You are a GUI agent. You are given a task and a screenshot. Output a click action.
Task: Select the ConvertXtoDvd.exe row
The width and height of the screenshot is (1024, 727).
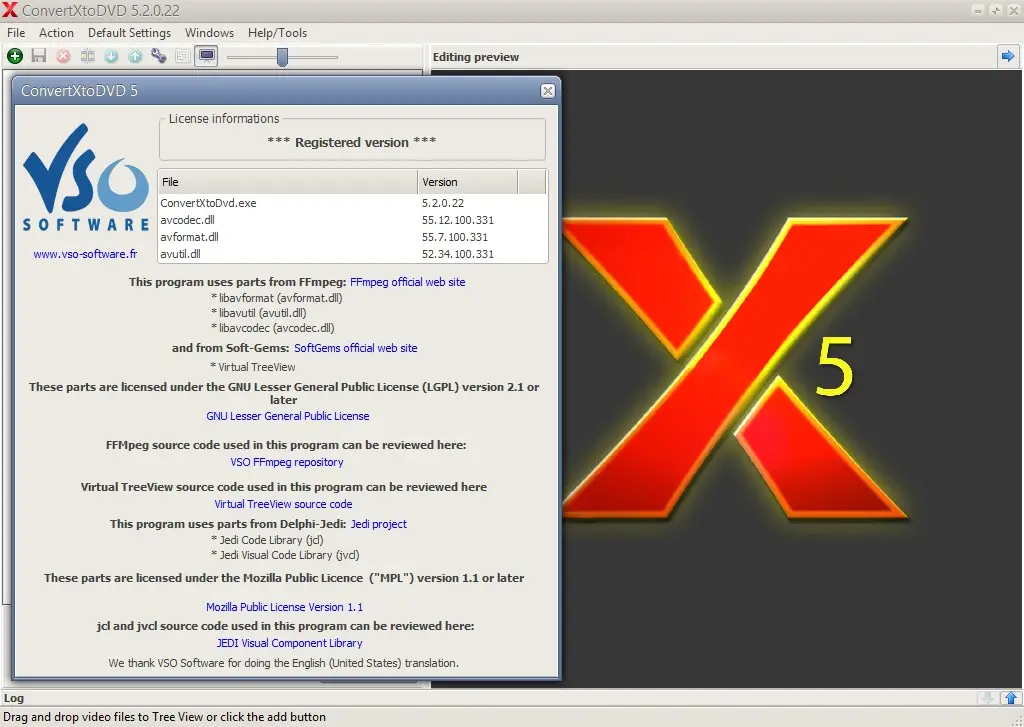click(353, 203)
